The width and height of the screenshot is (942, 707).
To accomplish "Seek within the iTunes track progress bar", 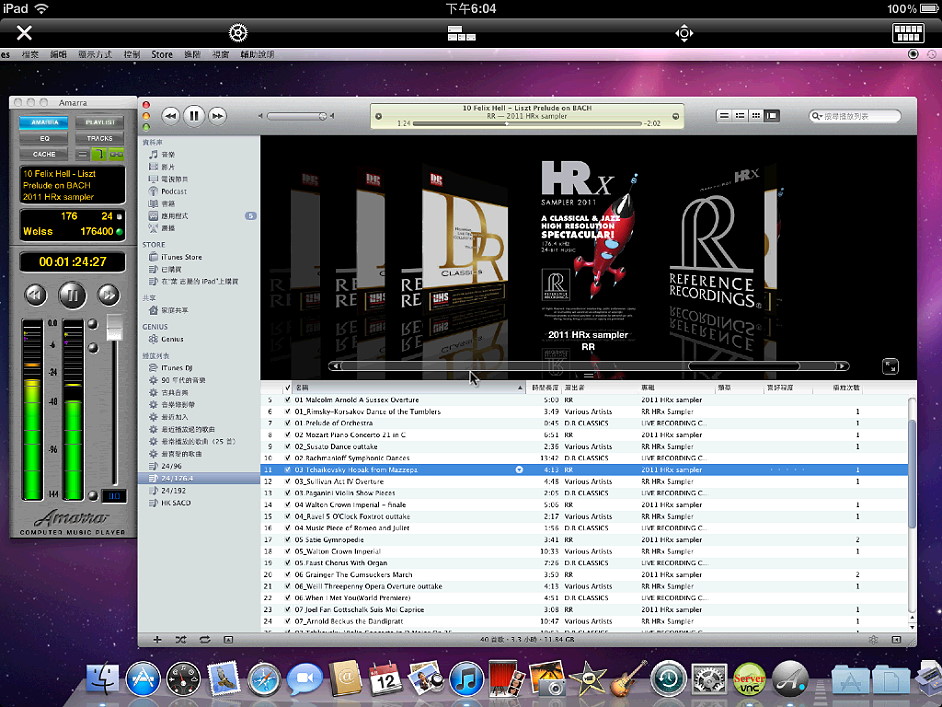I will [x=527, y=123].
